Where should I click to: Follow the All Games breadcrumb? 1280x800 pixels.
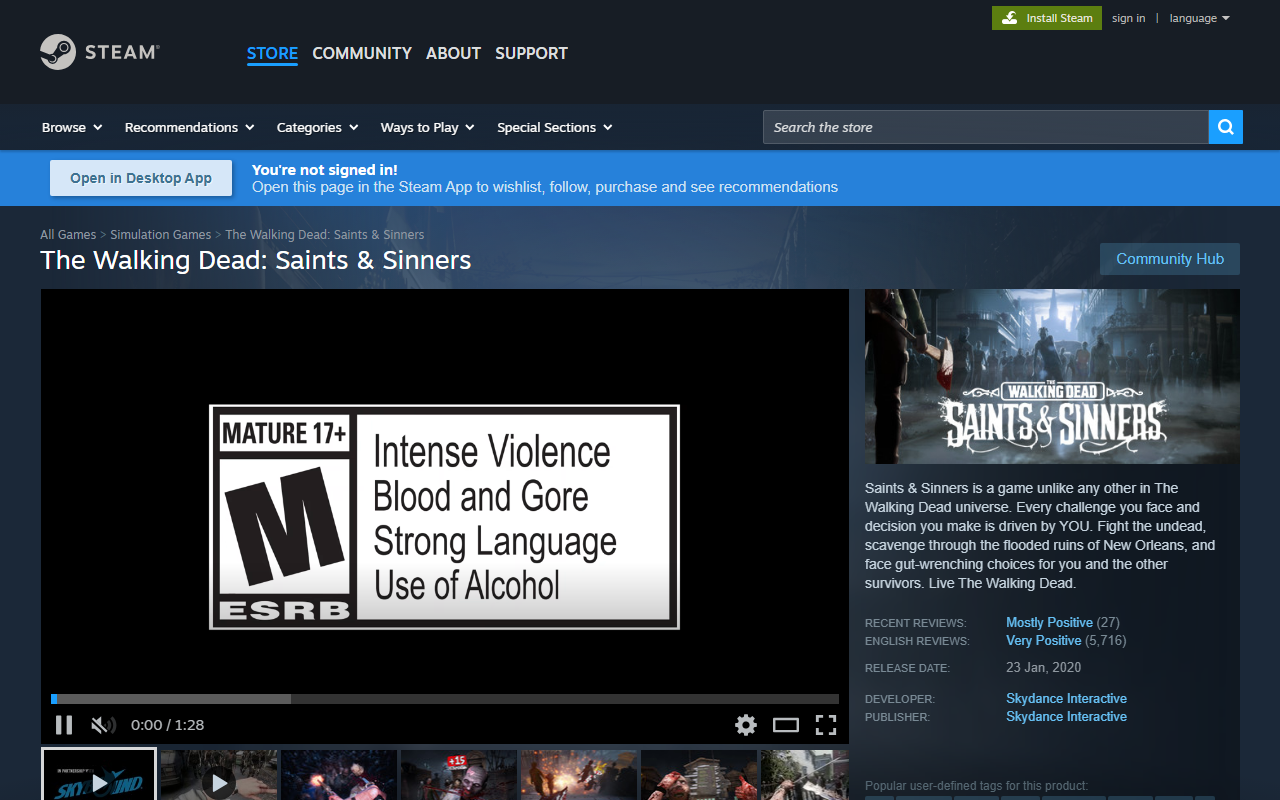[68, 235]
